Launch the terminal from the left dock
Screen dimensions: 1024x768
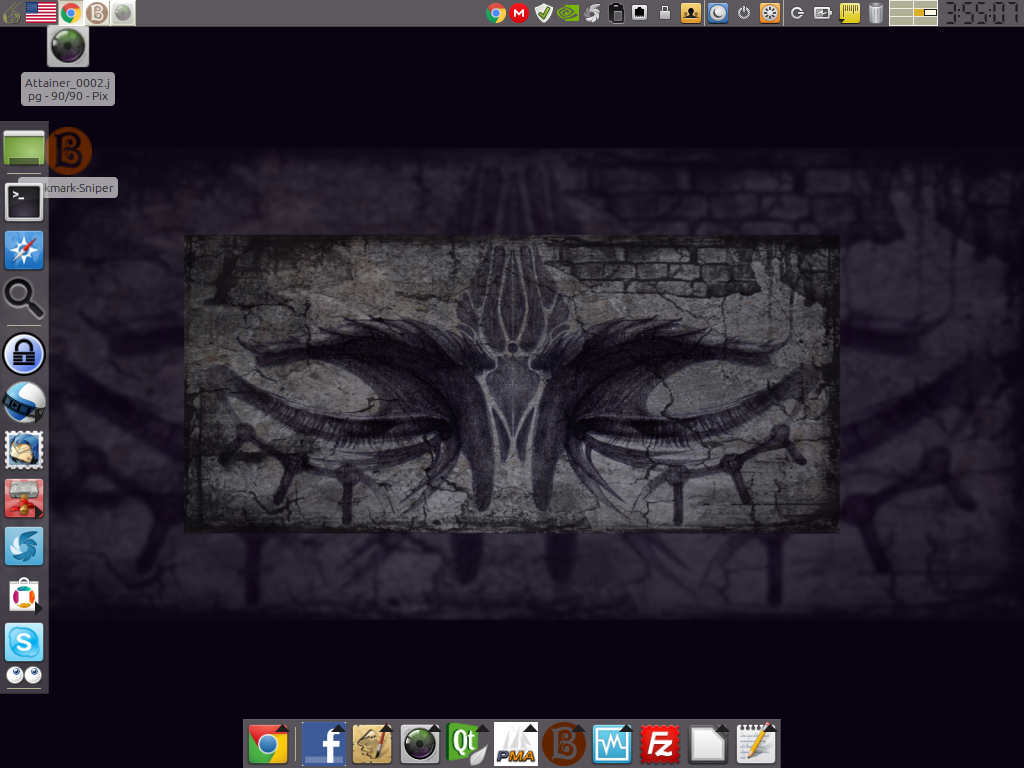point(24,202)
